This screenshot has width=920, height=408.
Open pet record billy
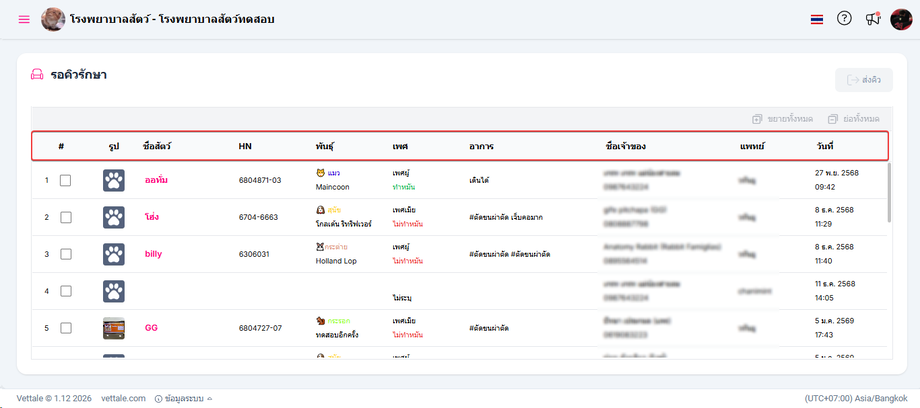(x=153, y=254)
